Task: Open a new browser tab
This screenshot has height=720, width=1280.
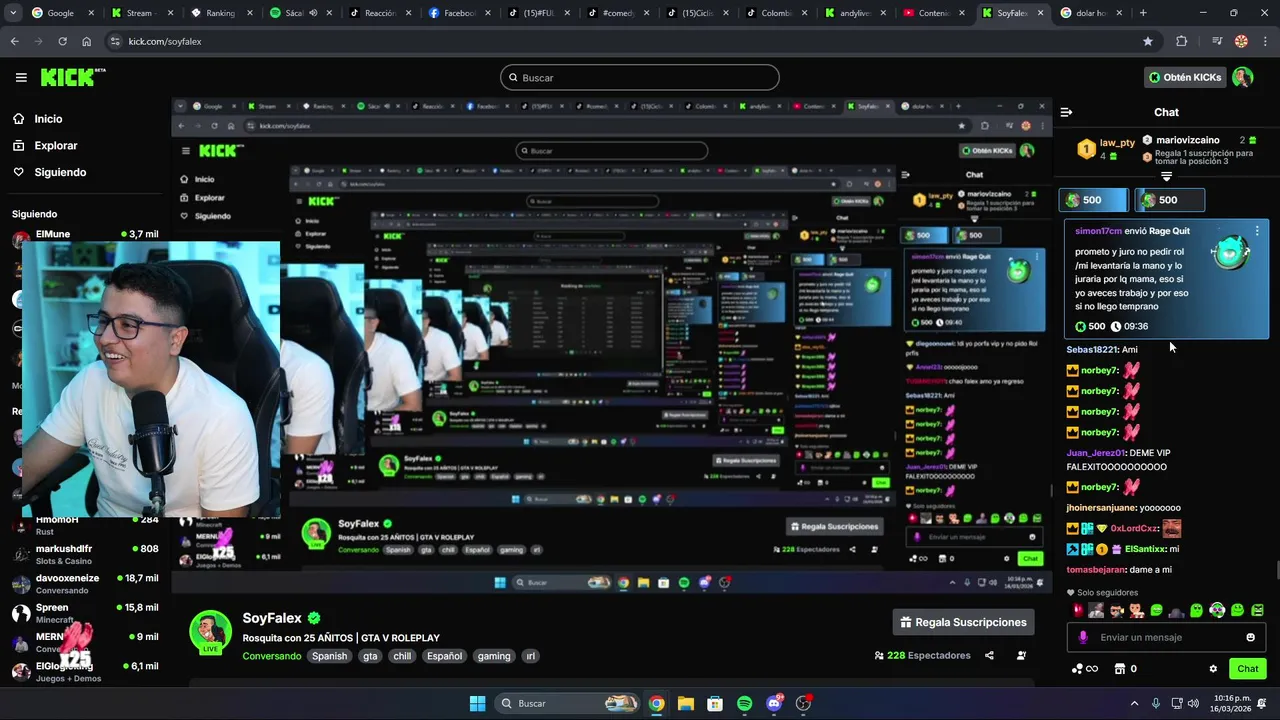Action: [1143, 13]
